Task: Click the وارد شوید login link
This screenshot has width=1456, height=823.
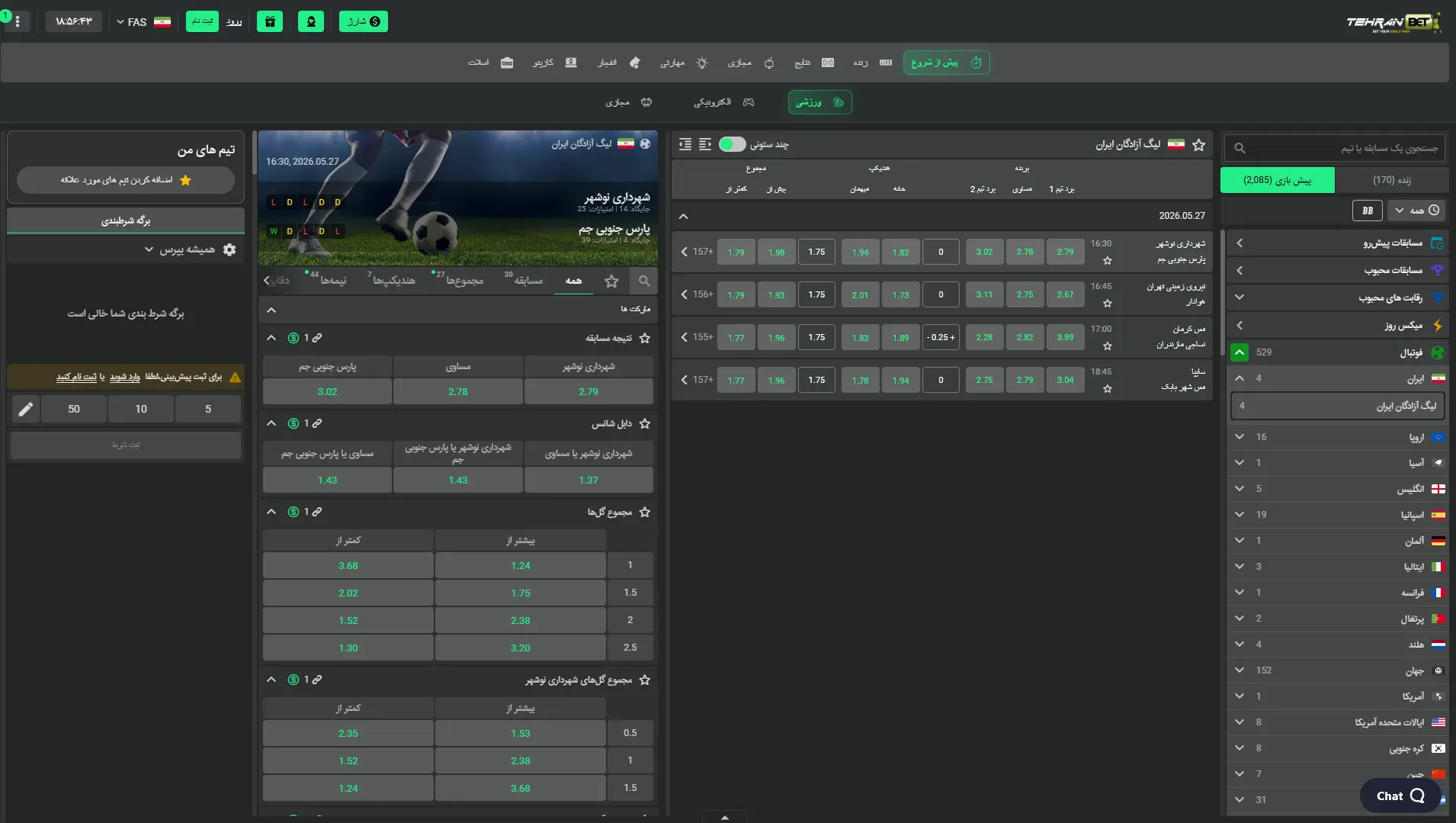Action: pyautogui.click(x=125, y=377)
